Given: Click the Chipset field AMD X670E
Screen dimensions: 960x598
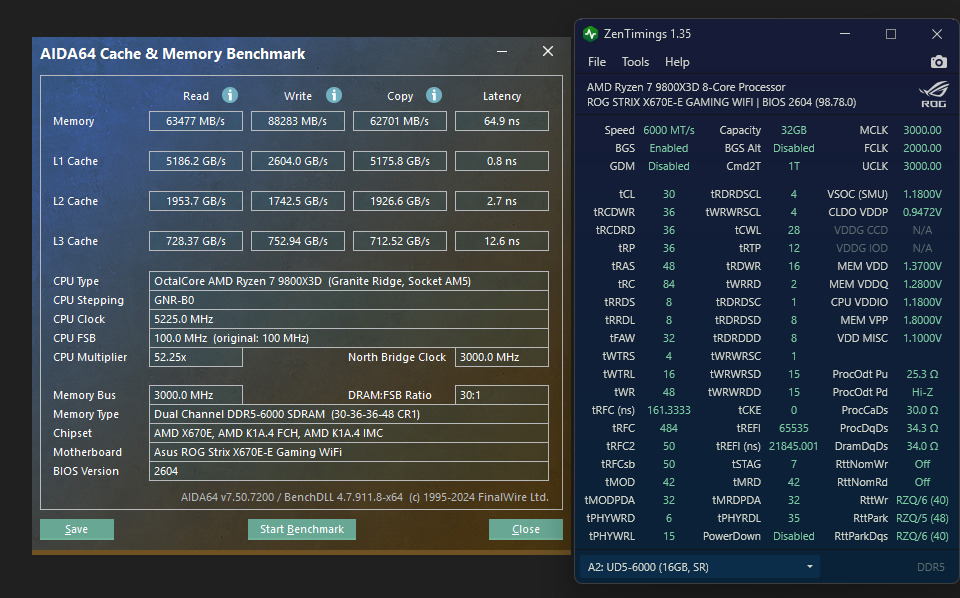Looking at the screenshot, I should (348, 433).
